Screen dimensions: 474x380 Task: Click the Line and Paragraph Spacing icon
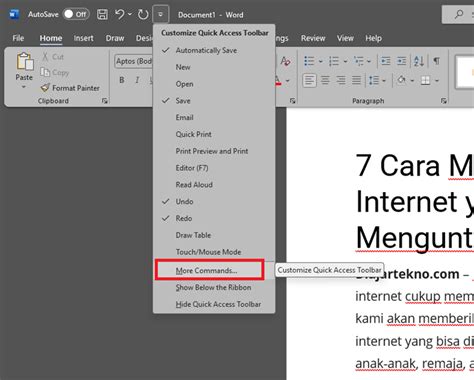374,80
